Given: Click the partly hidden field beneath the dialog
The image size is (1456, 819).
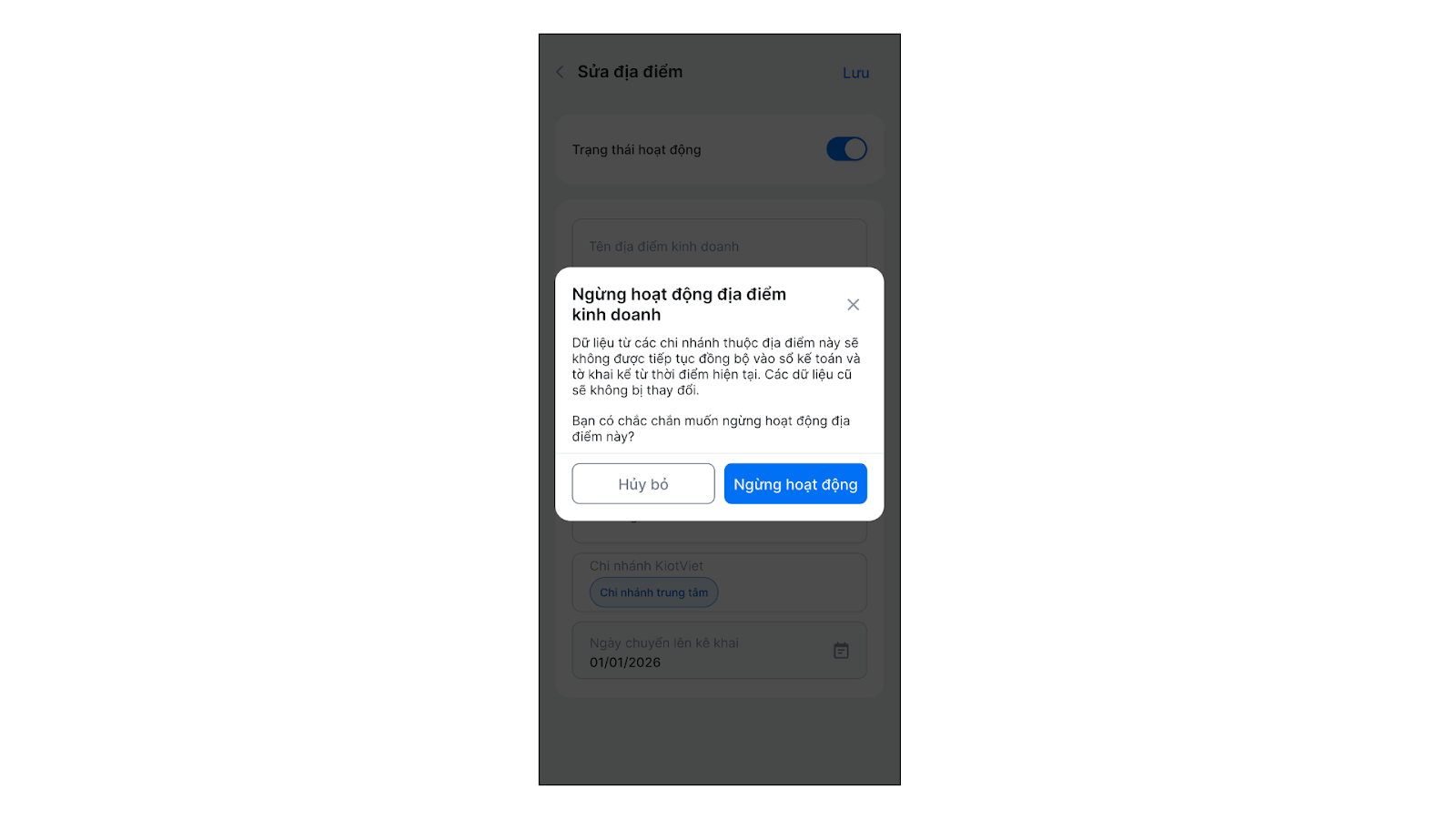Looking at the screenshot, I should (x=719, y=532).
